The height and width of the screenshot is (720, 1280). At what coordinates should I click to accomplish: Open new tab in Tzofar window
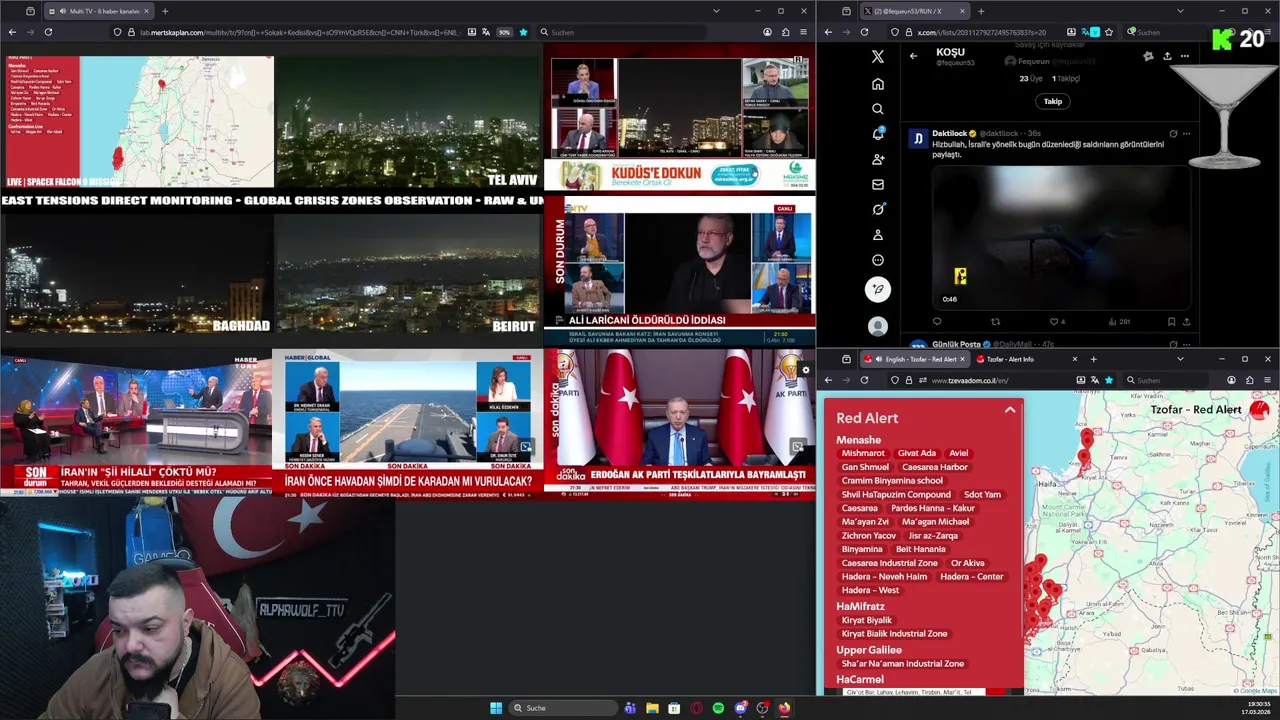click(x=1093, y=359)
